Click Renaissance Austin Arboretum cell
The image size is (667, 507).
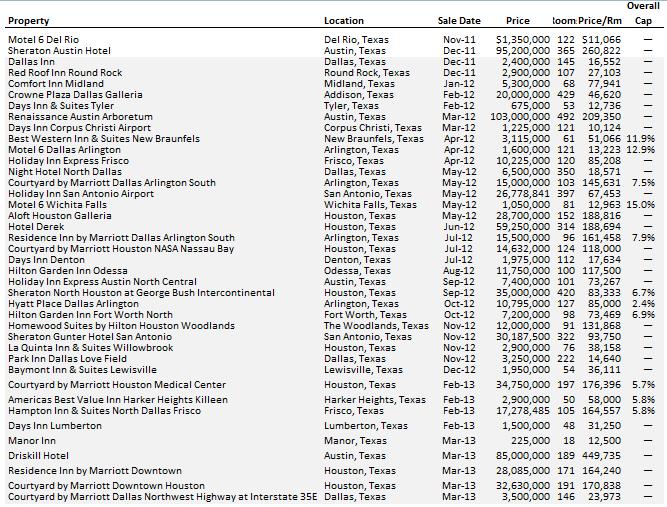click(80, 117)
